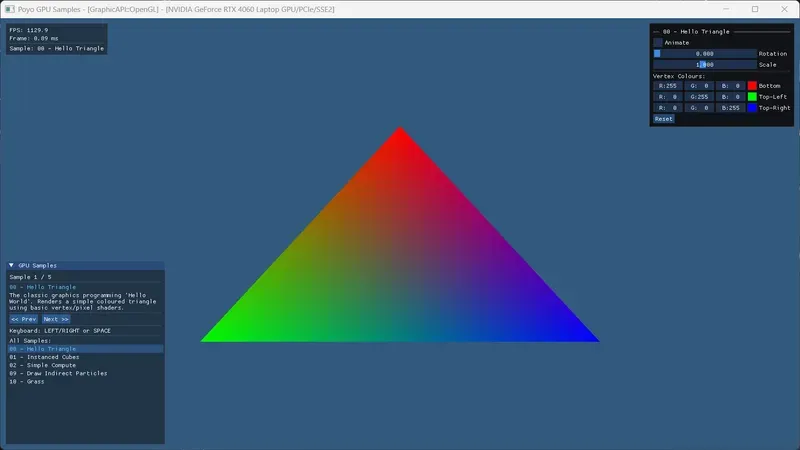Click the GPU Samples panel title
The image size is (800, 450).
(38, 265)
